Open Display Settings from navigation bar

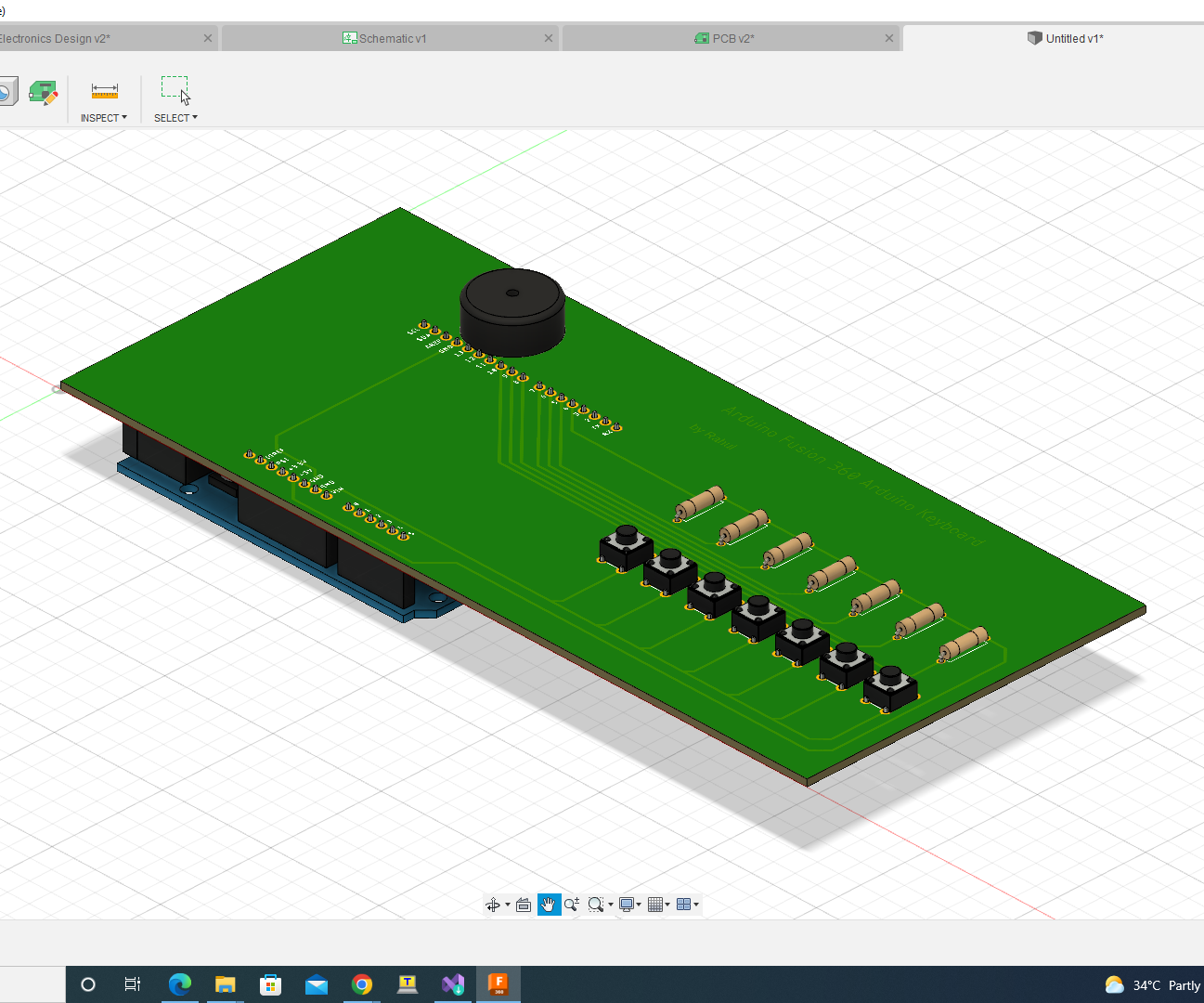tap(628, 904)
